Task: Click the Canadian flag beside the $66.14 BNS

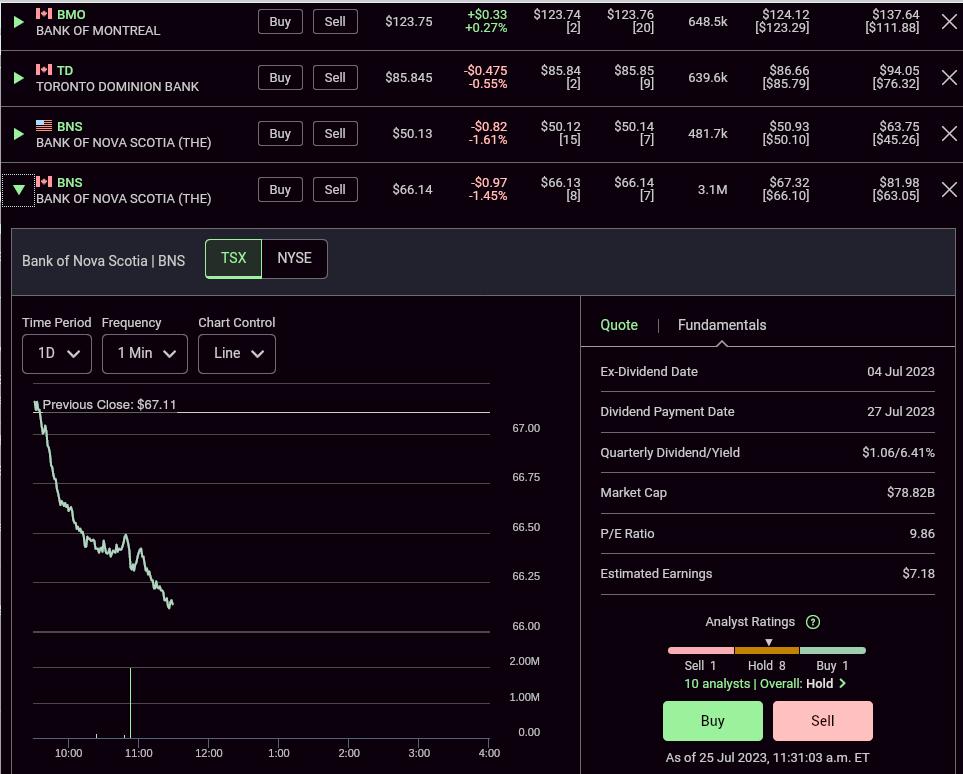Action: pos(44,181)
